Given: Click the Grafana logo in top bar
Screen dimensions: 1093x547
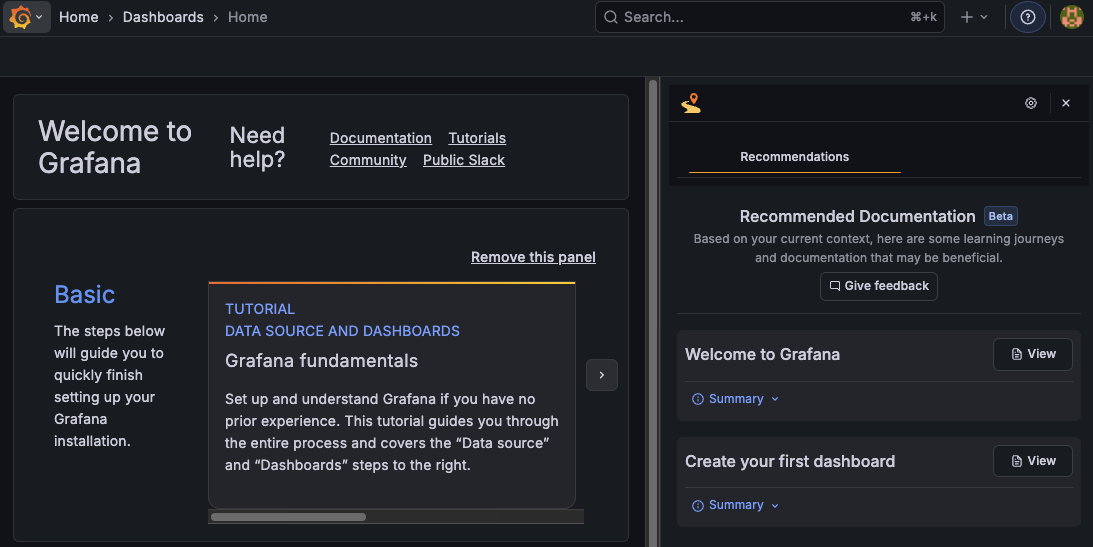Looking at the screenshot, I should tap(20, 17).
